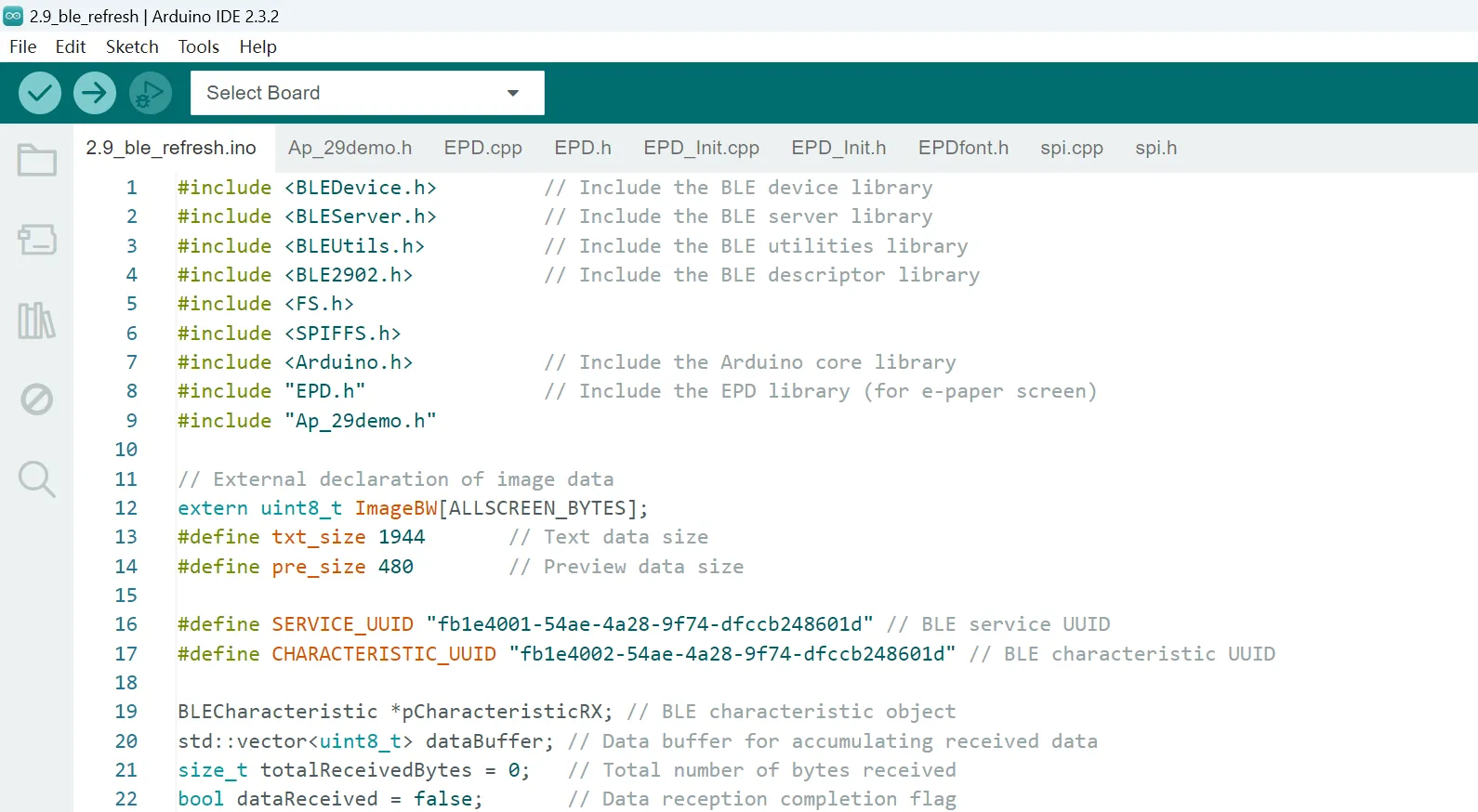The width and height of the screenshot is (1478, 812).
Task: Click on ImageBW in line 12
Action: (396, 508)
